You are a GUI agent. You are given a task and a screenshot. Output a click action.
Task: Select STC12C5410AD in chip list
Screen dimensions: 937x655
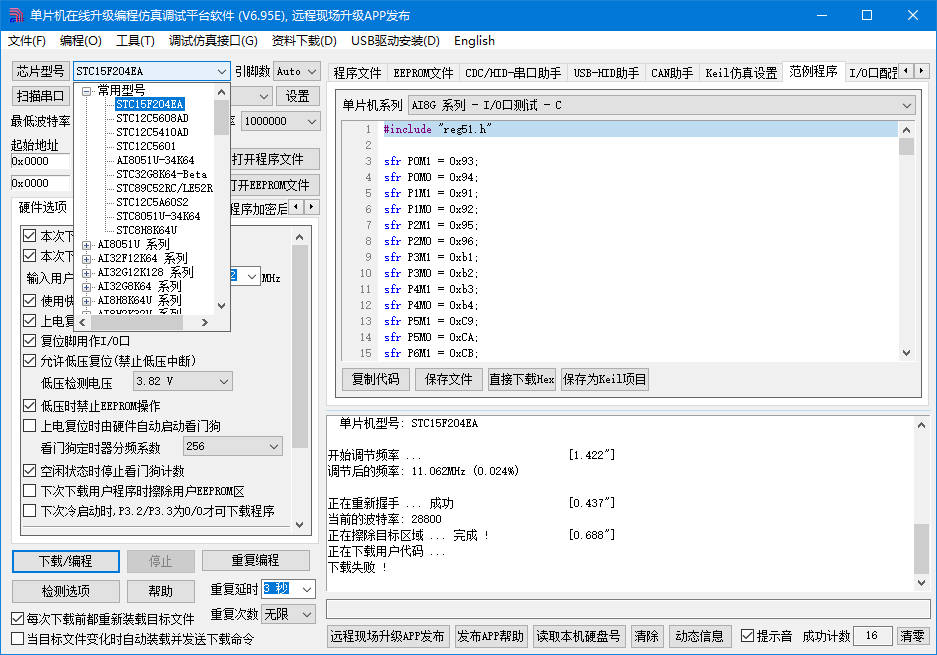coord(152,132)
